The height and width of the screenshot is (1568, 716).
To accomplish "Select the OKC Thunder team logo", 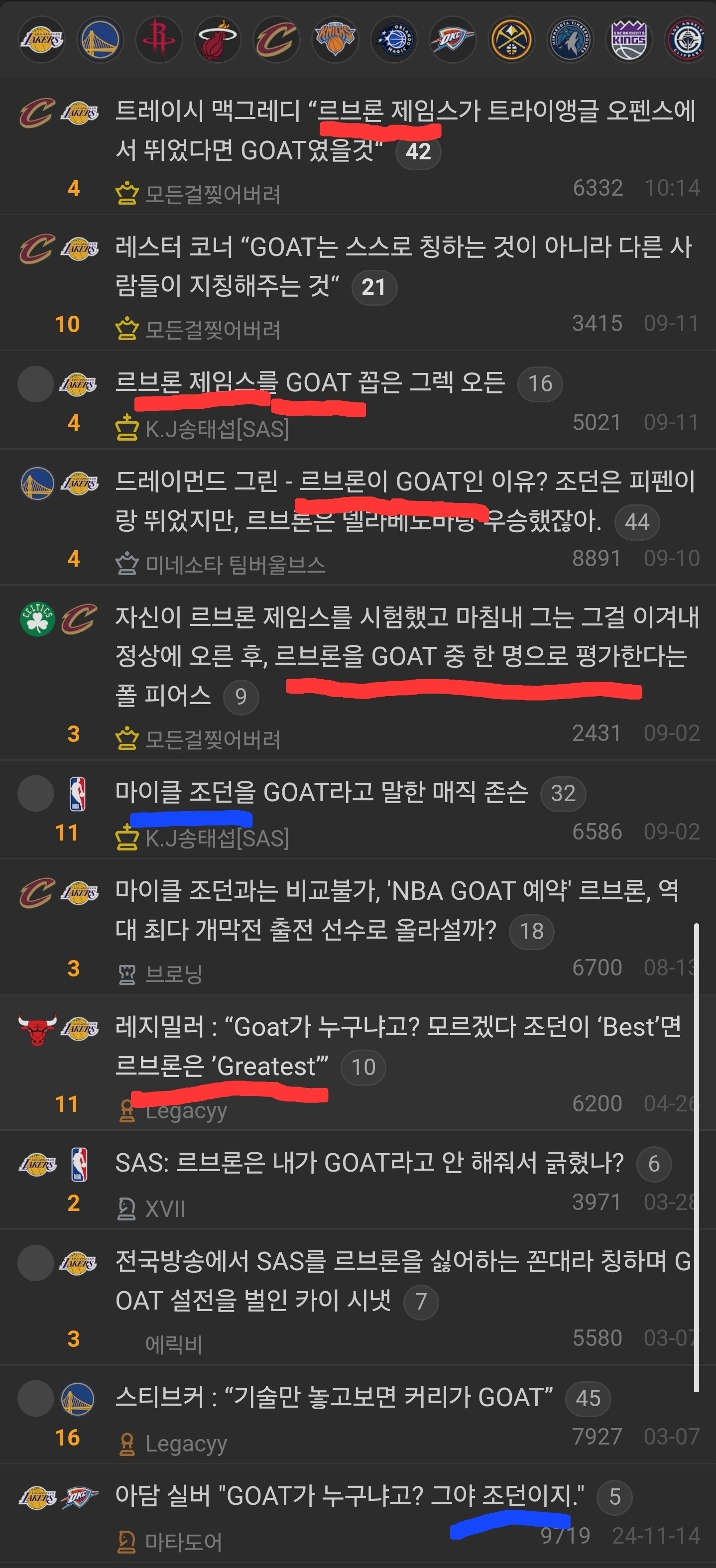I will pos(453,39).
